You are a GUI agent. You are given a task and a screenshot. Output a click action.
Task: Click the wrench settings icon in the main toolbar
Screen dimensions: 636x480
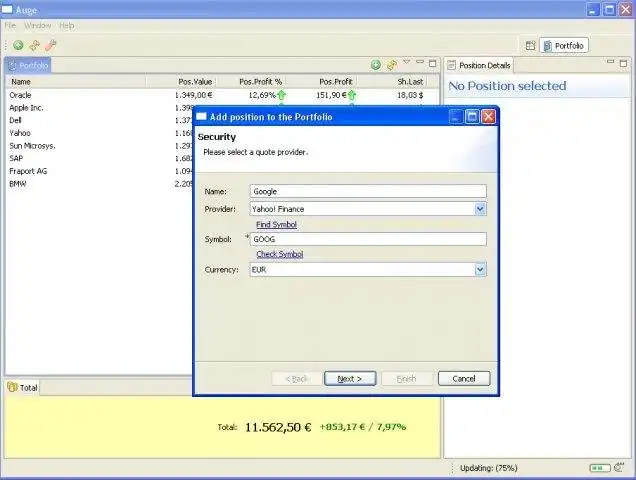tap(50, 45)
